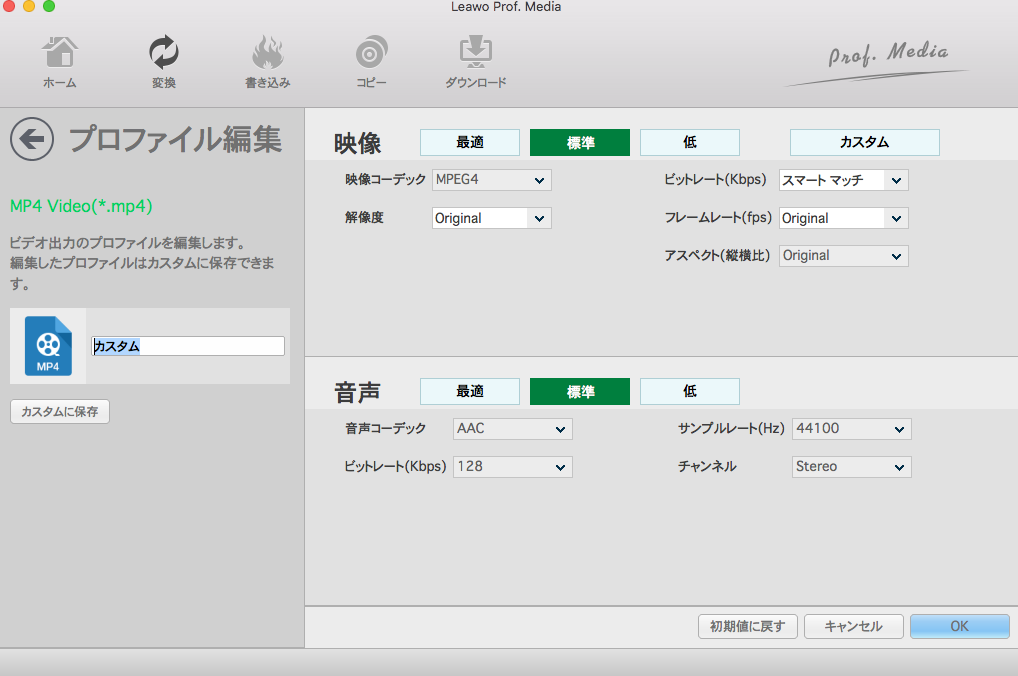The image size is (1018, 676).
Task: Select the 標準 audio quality tab
Action: click(x=579, y=391)
